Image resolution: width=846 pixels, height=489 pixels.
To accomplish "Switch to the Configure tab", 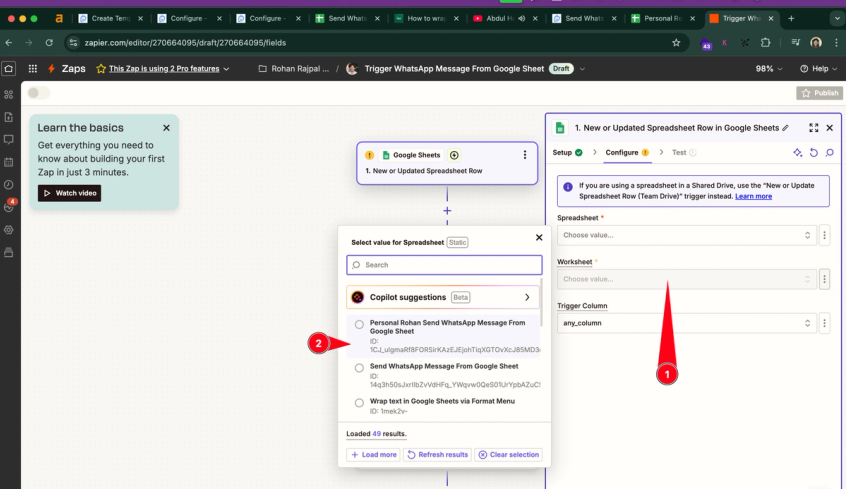I will pos(627,153).
